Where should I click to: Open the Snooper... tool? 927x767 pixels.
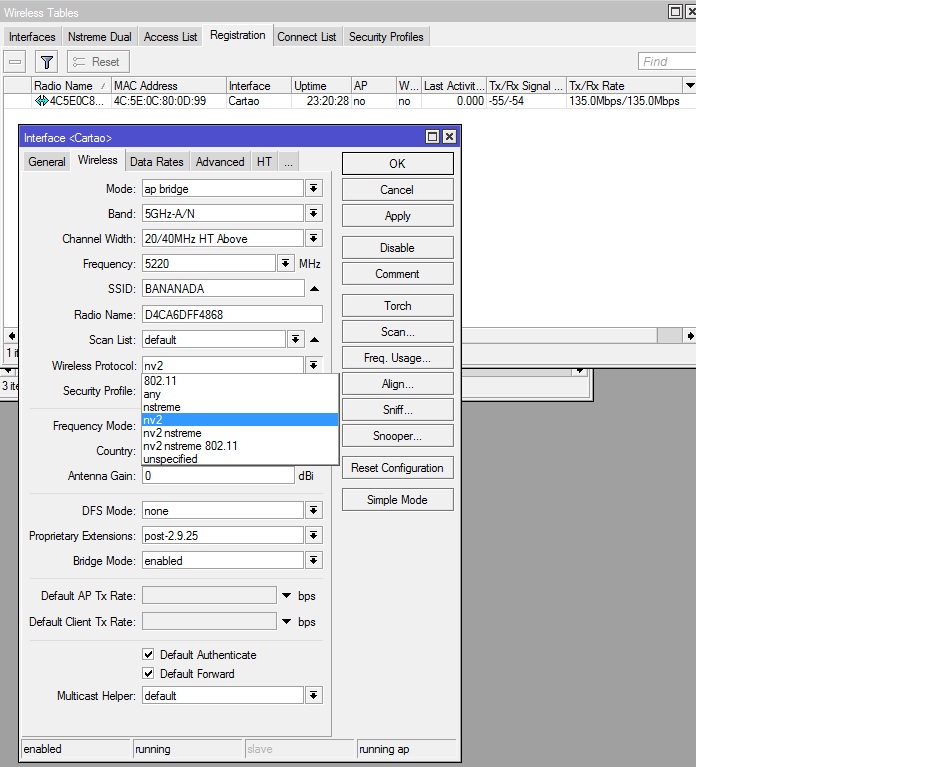pyautogui.click(x=397, y=436)
